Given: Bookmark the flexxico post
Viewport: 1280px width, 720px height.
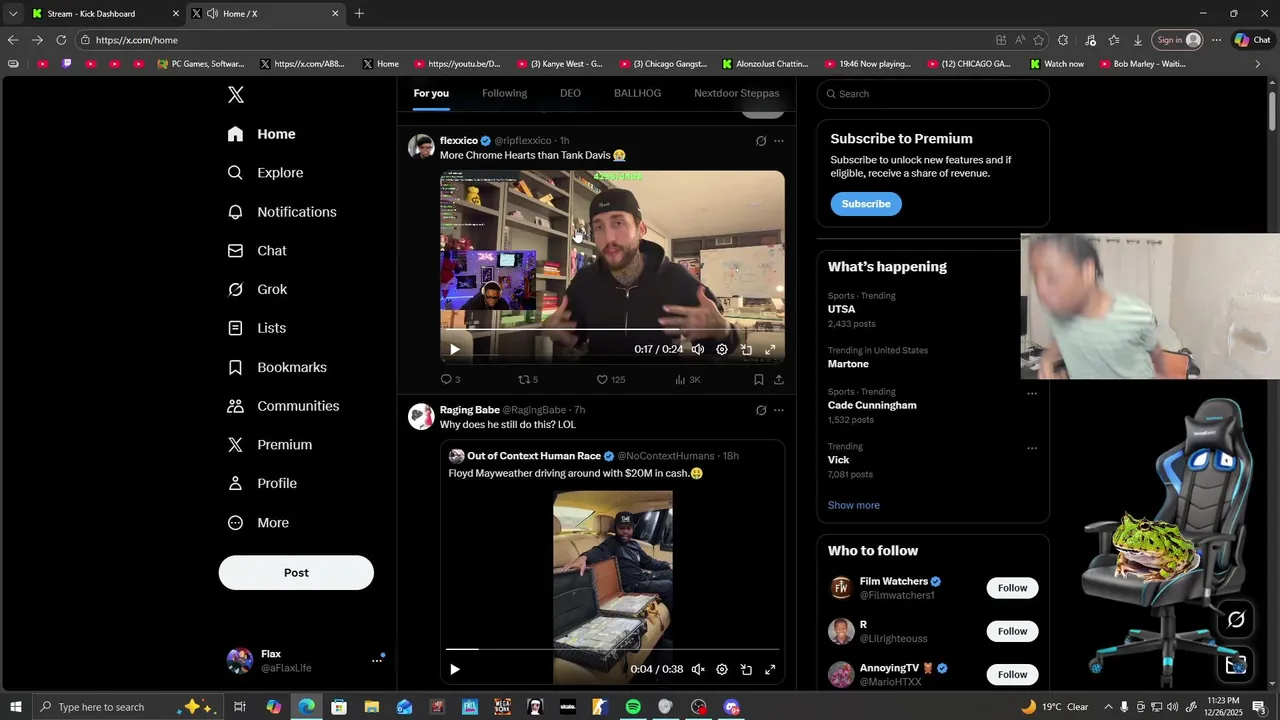Looking at the screenshot, I should (758, 380).
